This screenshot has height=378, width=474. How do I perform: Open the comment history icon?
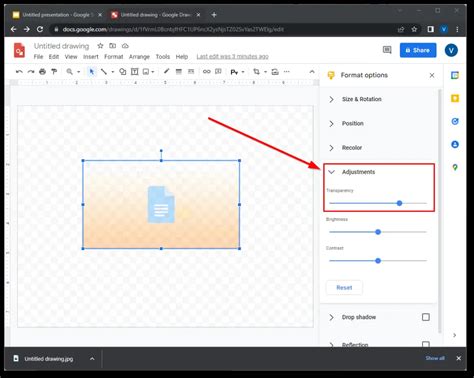click(x=387, y=50)
